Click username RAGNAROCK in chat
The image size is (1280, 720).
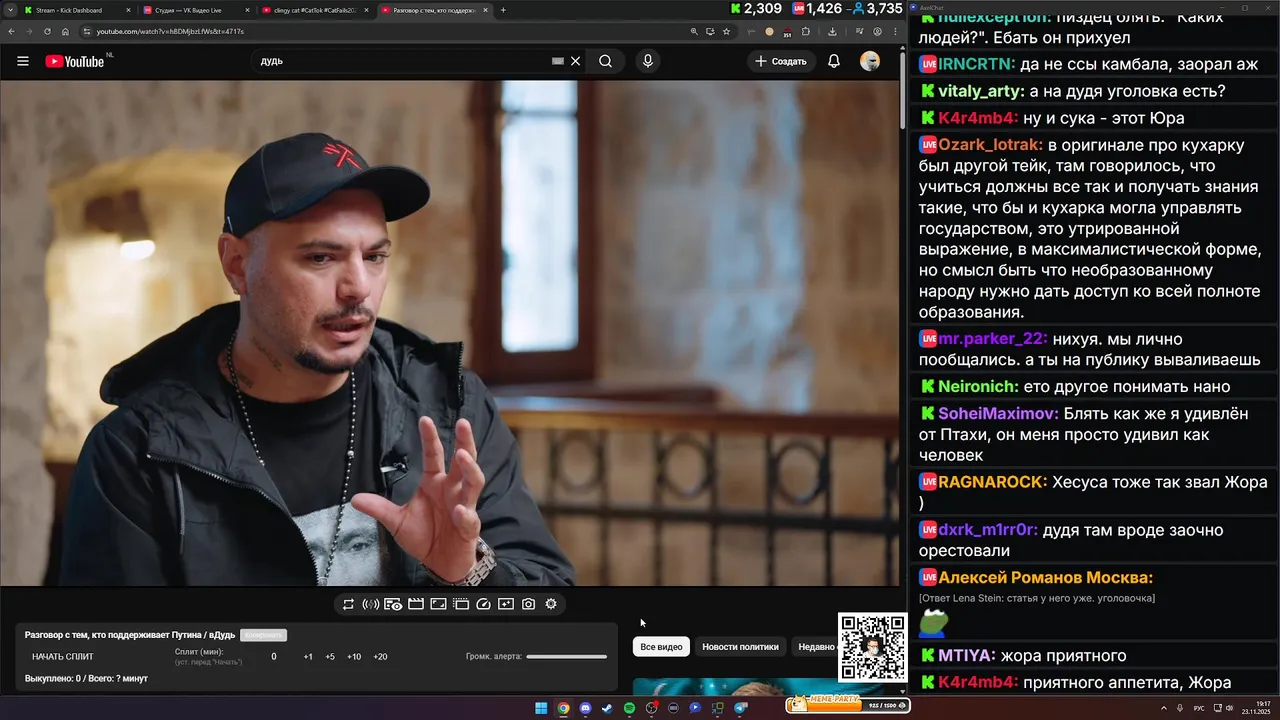coord(992,481)
